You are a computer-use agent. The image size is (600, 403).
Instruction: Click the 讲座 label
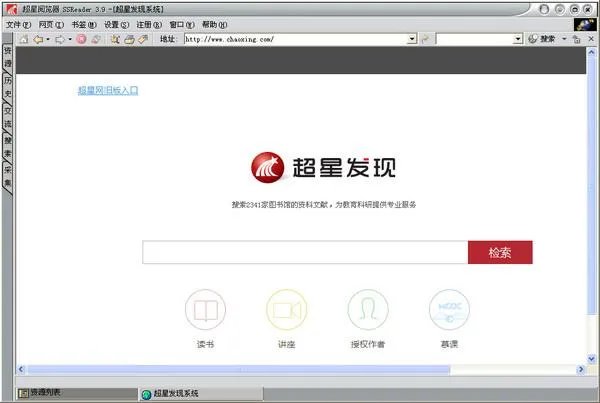[x=287, y=344]
